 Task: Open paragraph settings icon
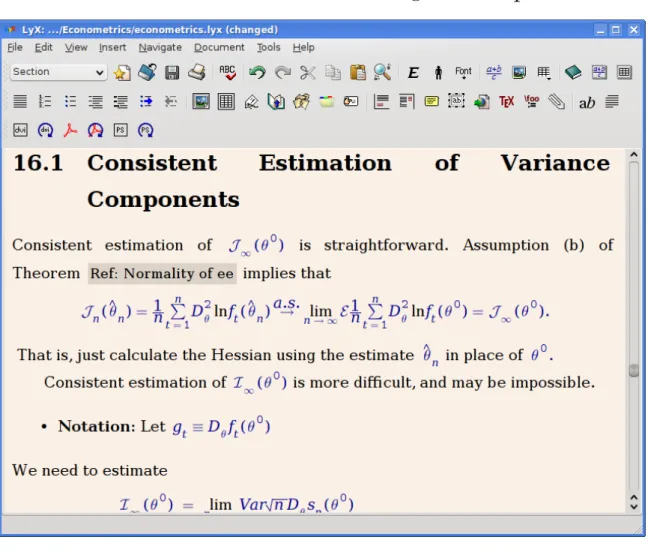coord(612,102)
